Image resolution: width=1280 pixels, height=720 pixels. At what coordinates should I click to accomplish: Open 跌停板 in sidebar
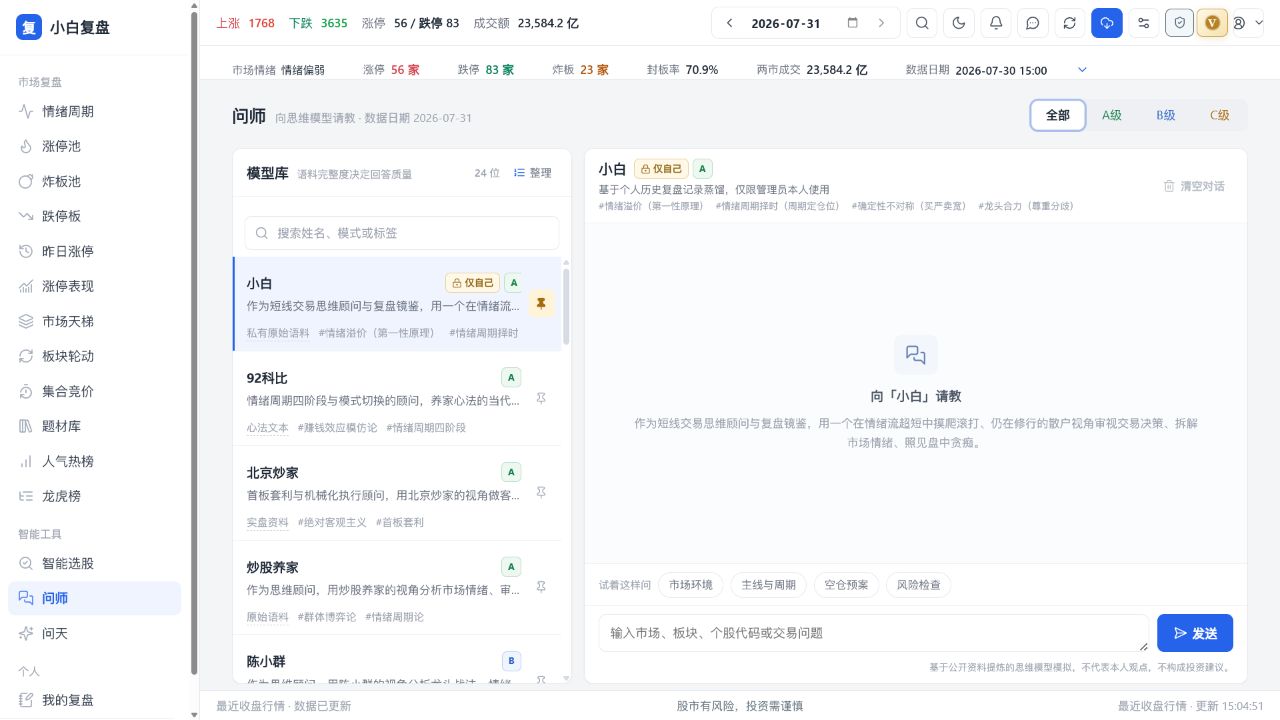click(x=94, y=217)
